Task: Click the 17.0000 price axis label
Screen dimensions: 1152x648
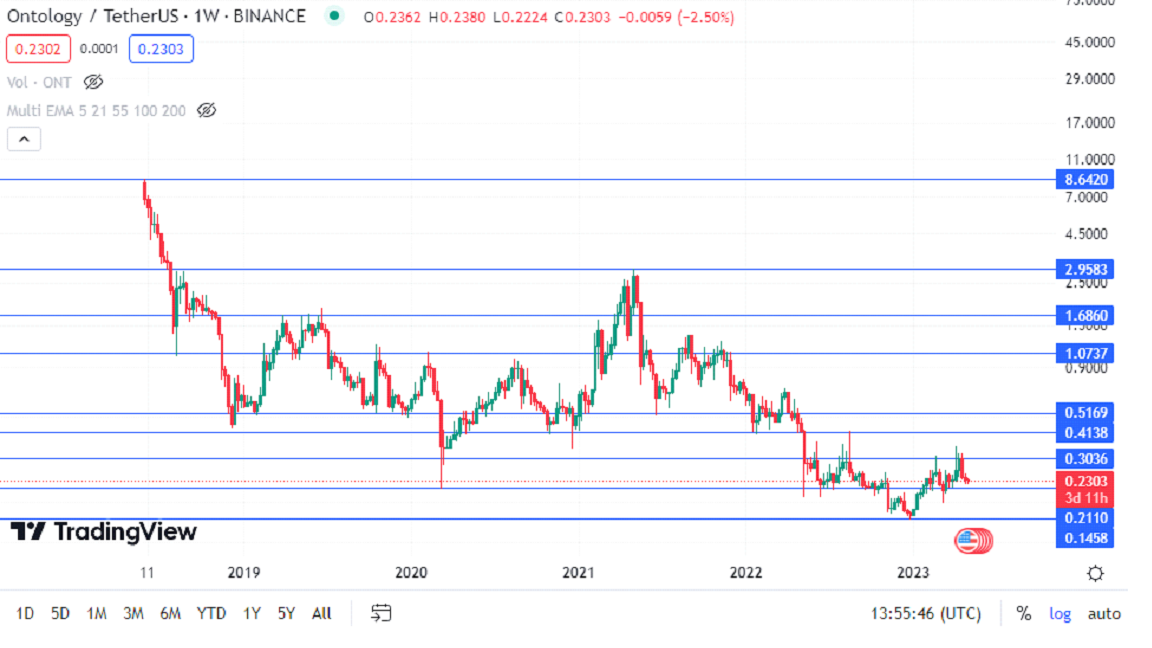Action: (x=1090, y=123)
